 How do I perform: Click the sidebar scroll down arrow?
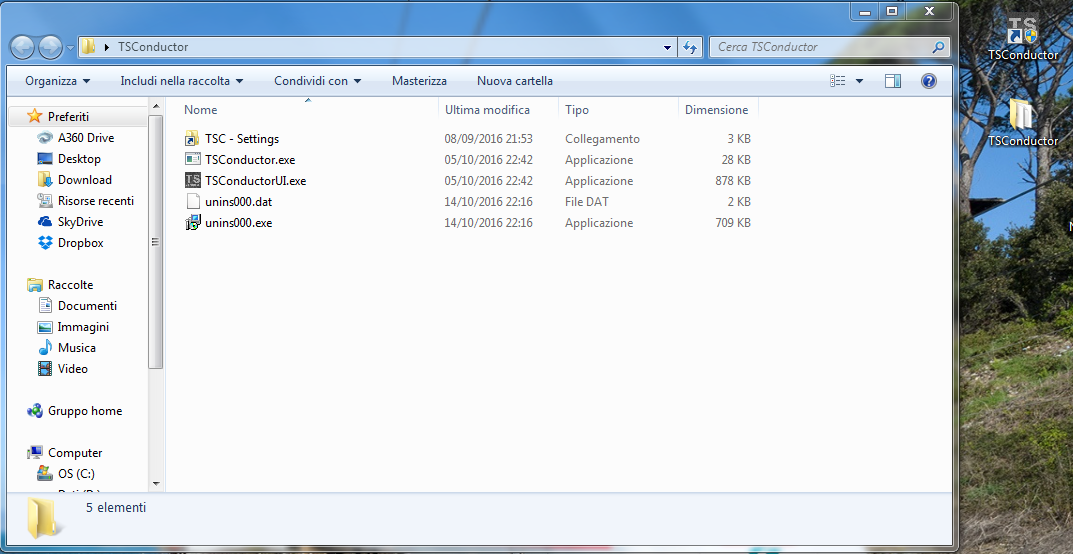[156, 484]
